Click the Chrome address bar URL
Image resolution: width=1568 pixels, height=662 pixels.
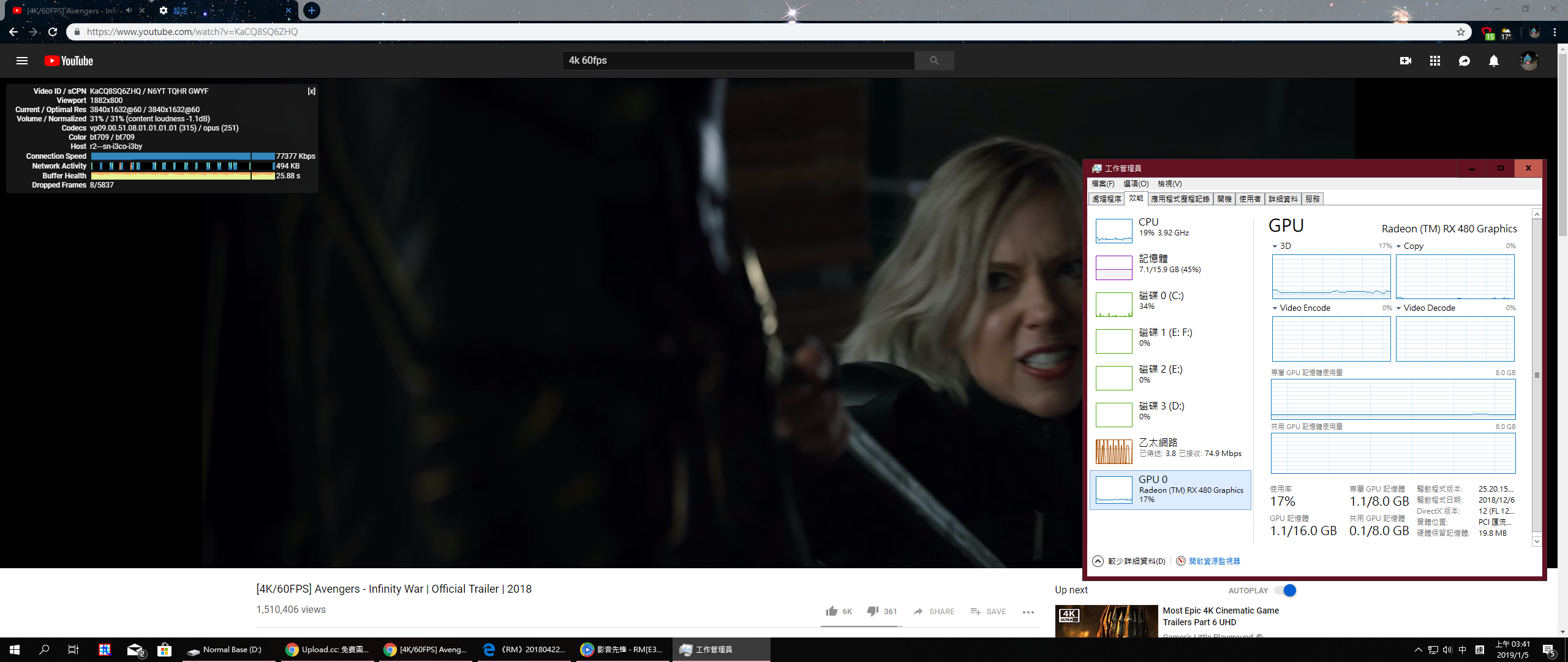[192, 32]
